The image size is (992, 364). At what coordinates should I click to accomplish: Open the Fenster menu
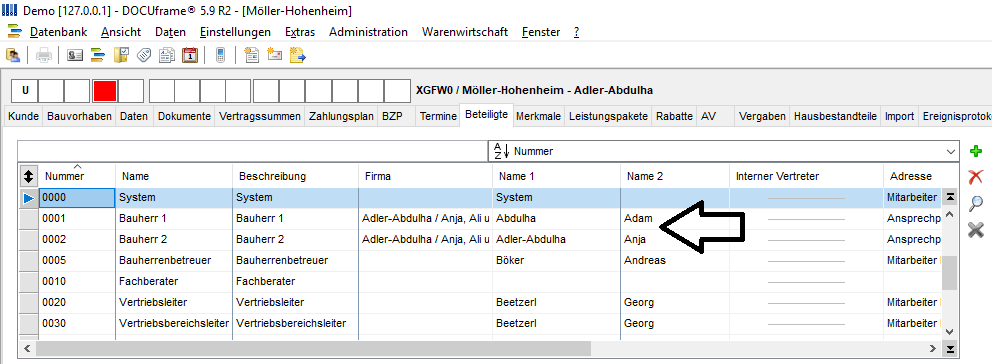tap(541, 32)
